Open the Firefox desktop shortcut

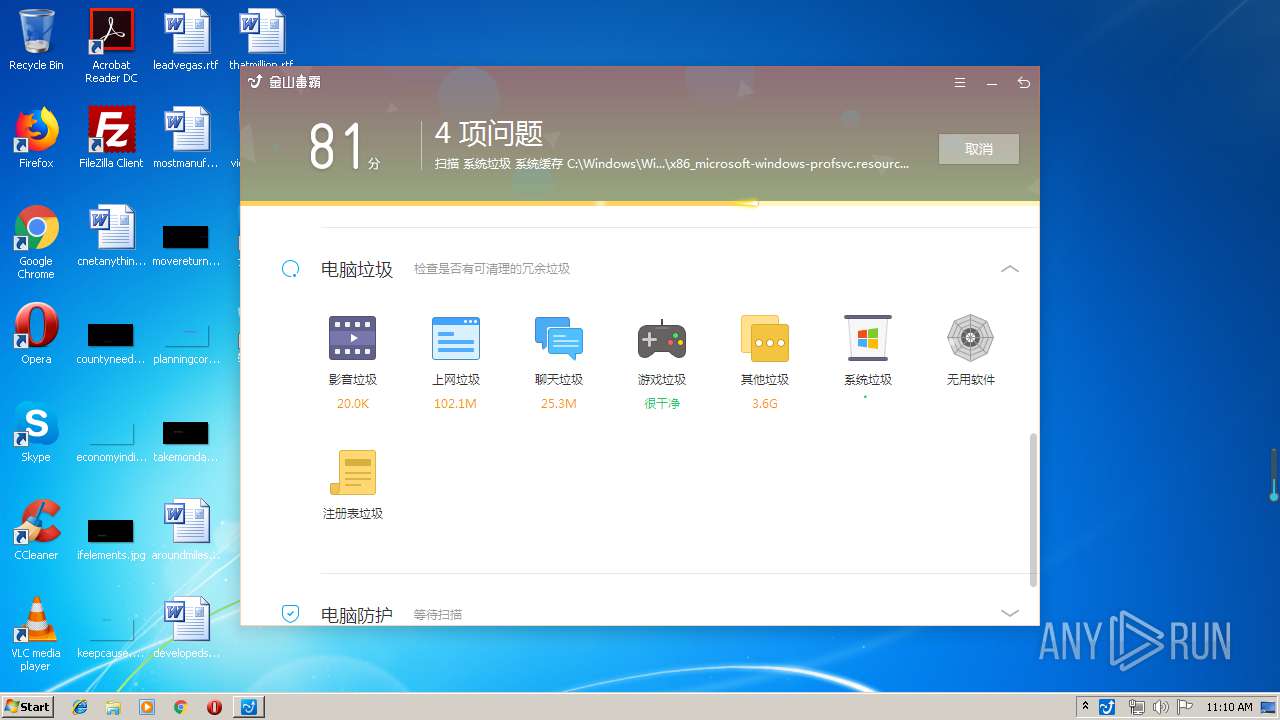(36, 138)
